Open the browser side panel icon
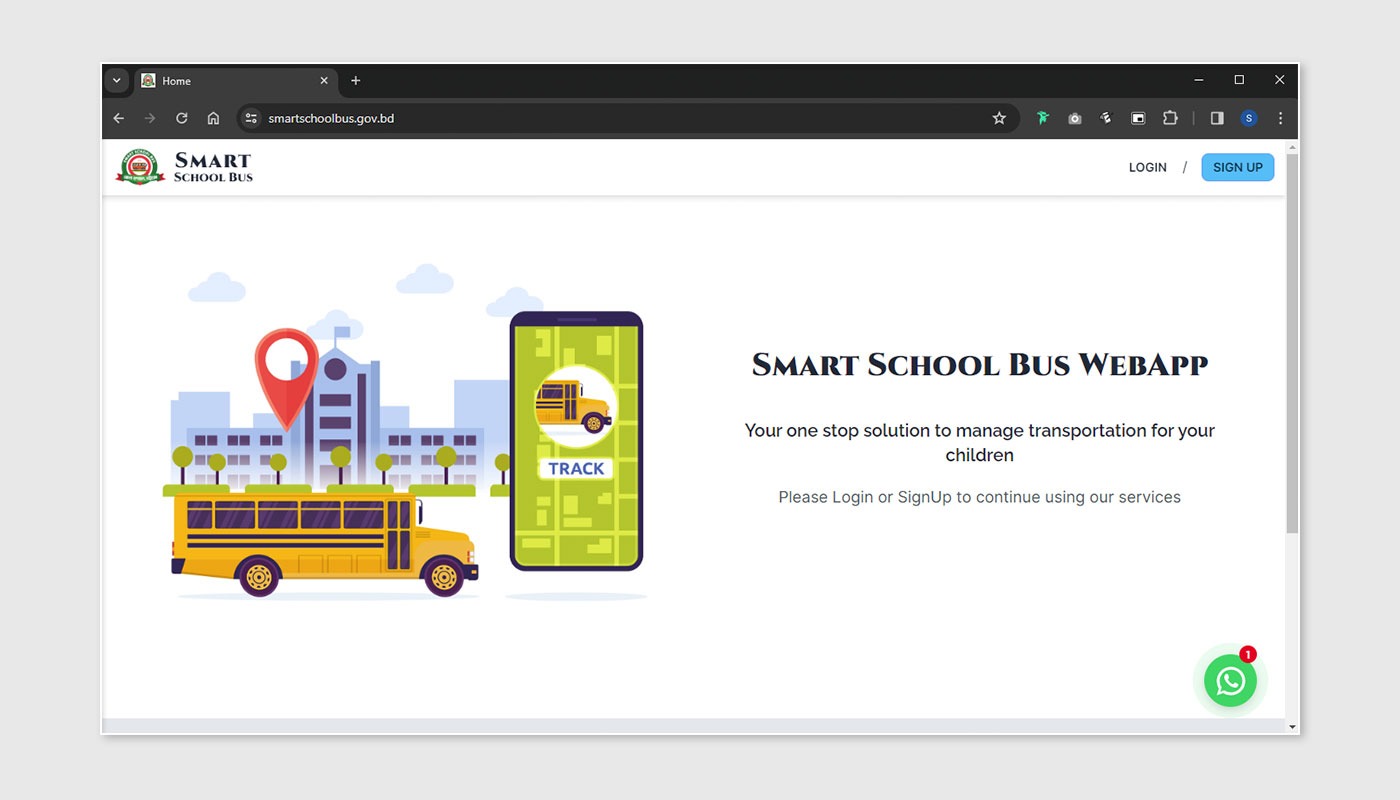 (1217, 118)
